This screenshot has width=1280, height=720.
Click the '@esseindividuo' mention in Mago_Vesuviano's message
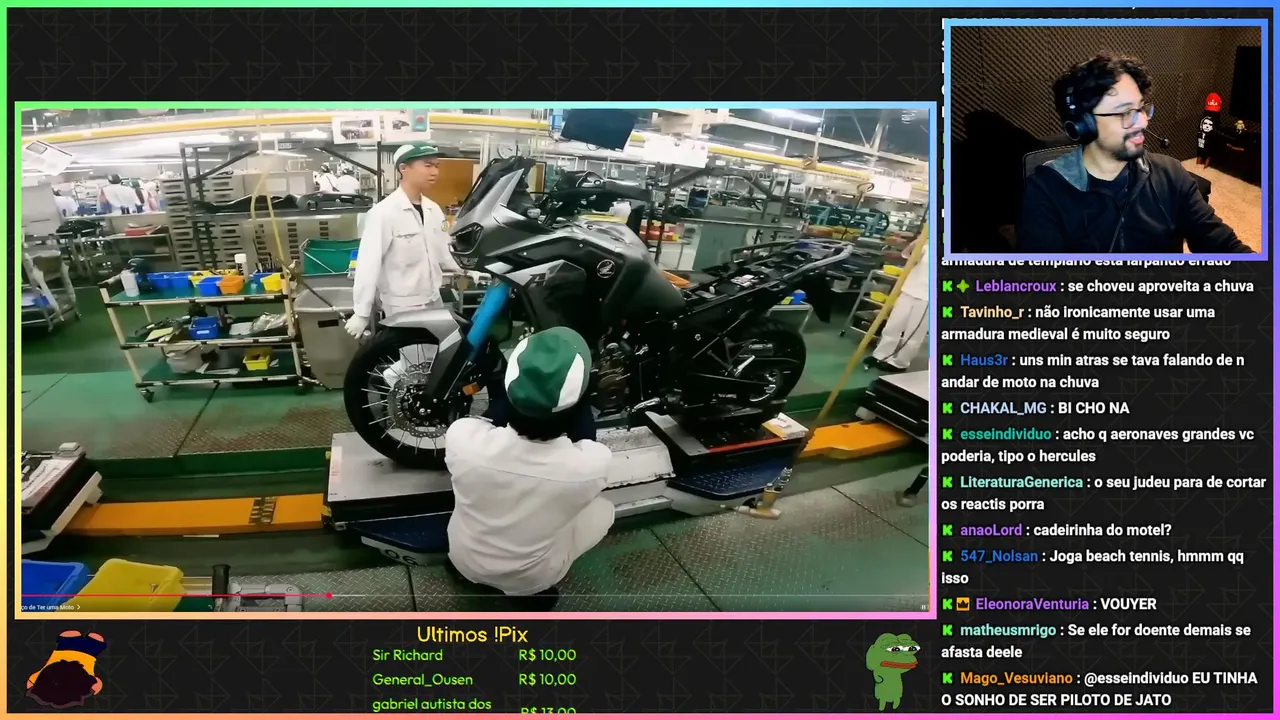click(x=1136, y=678)
